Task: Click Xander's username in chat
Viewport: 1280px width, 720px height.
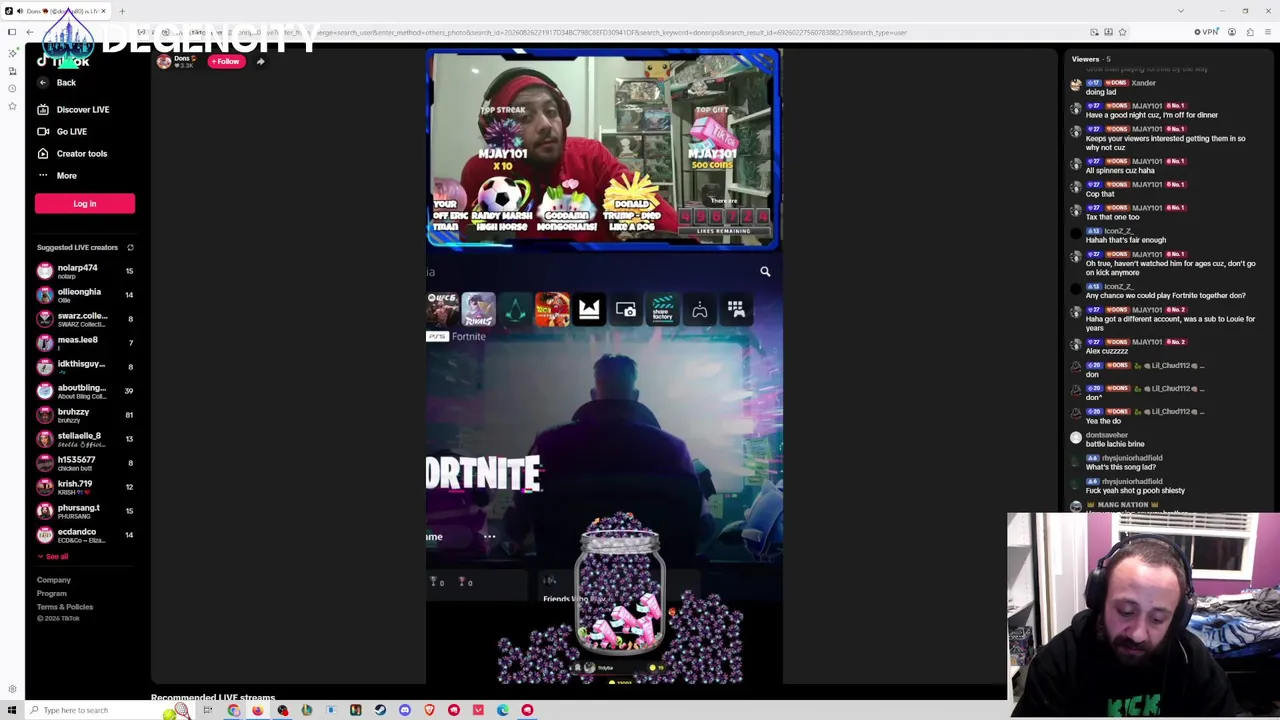Action: 1143,83
